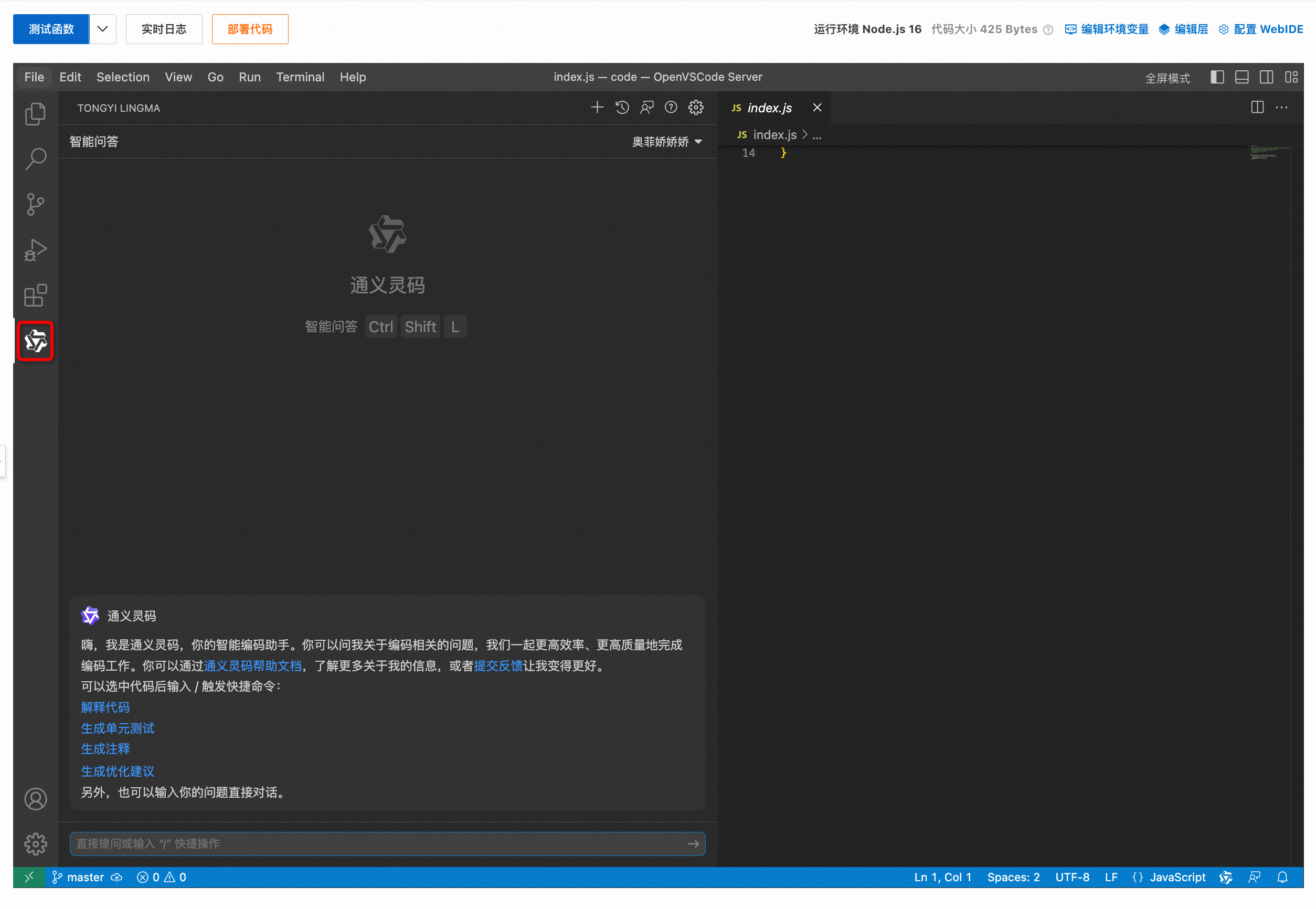Screen dimensions: 1316x909
Task: Open the Terminal menu
Action: click(300, 77)
